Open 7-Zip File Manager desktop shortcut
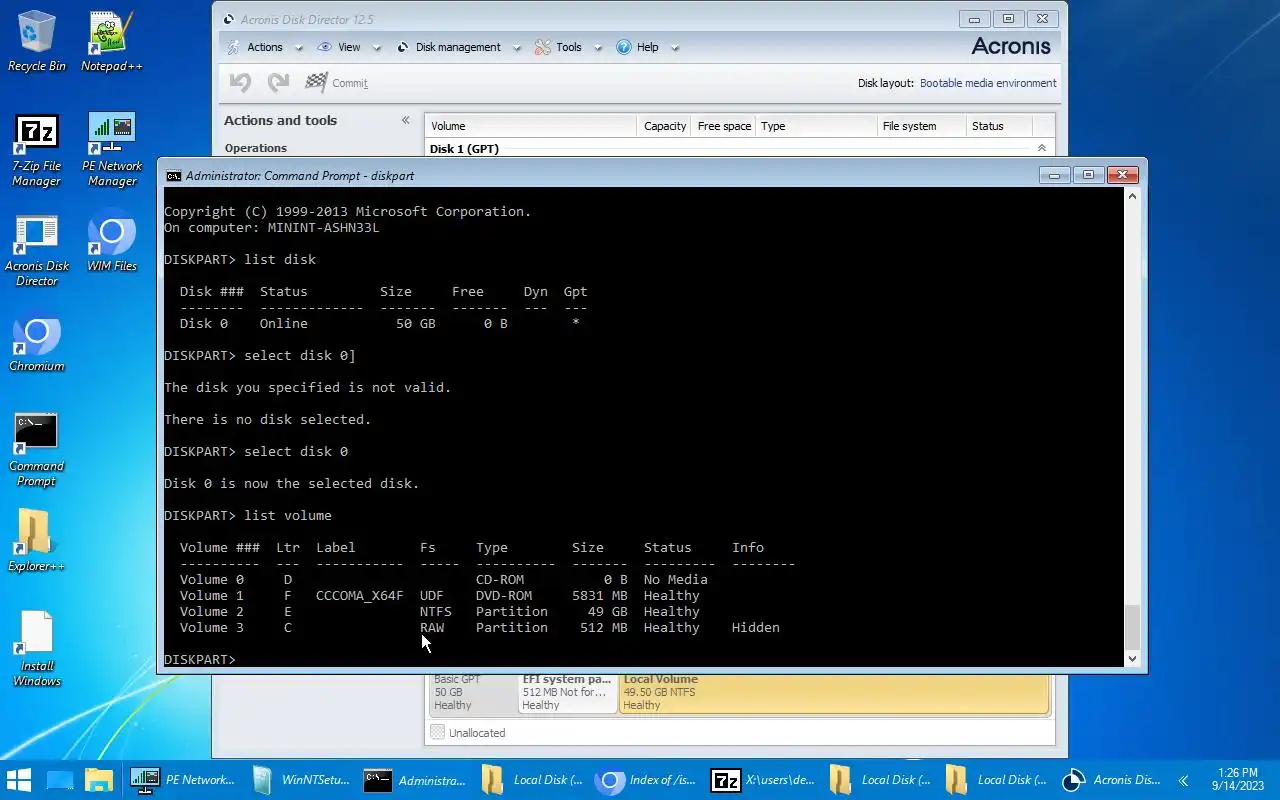1280x800 pixels. point(37,150)
